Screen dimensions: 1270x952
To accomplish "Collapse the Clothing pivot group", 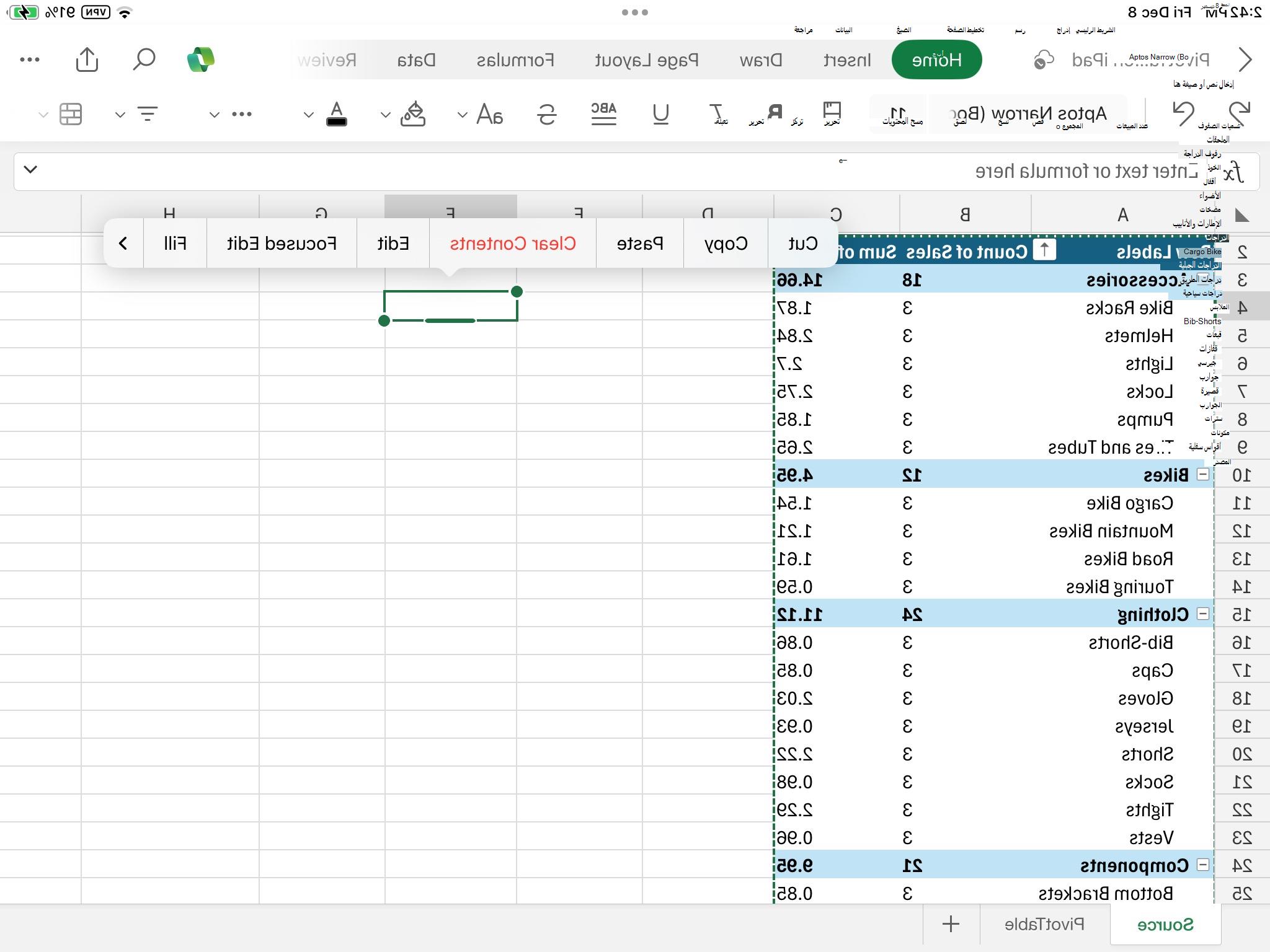I will coord(1202,614).
